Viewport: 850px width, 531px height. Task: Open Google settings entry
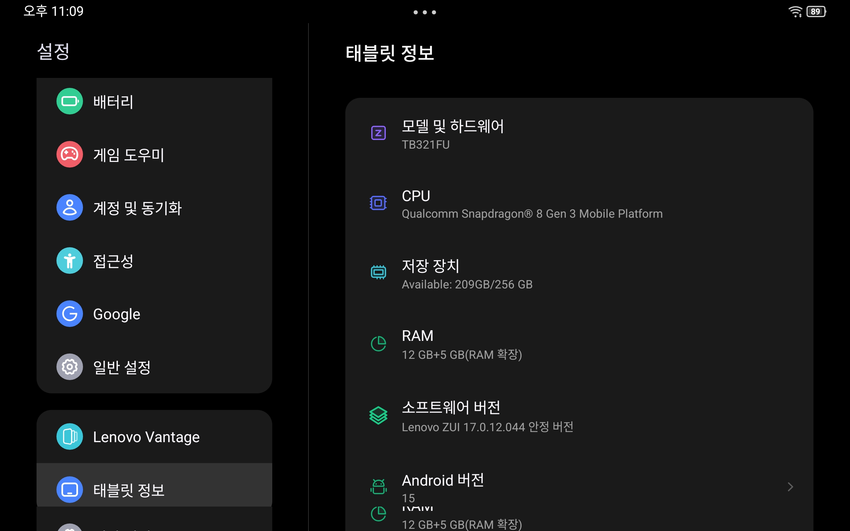[154, 314]
